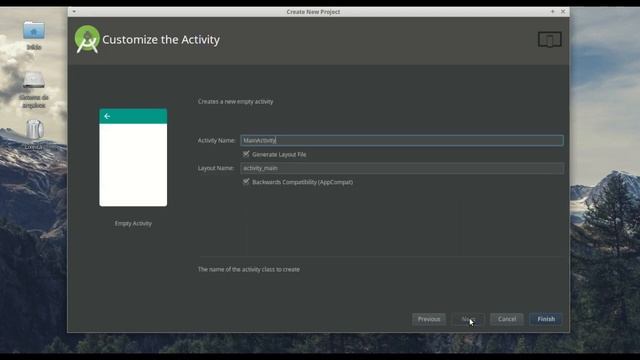Image resolution: width=640 pixels, height=360 pixels.
Task: Open the window menu arrow in the title bar
Action: click(x=74, y=11)
